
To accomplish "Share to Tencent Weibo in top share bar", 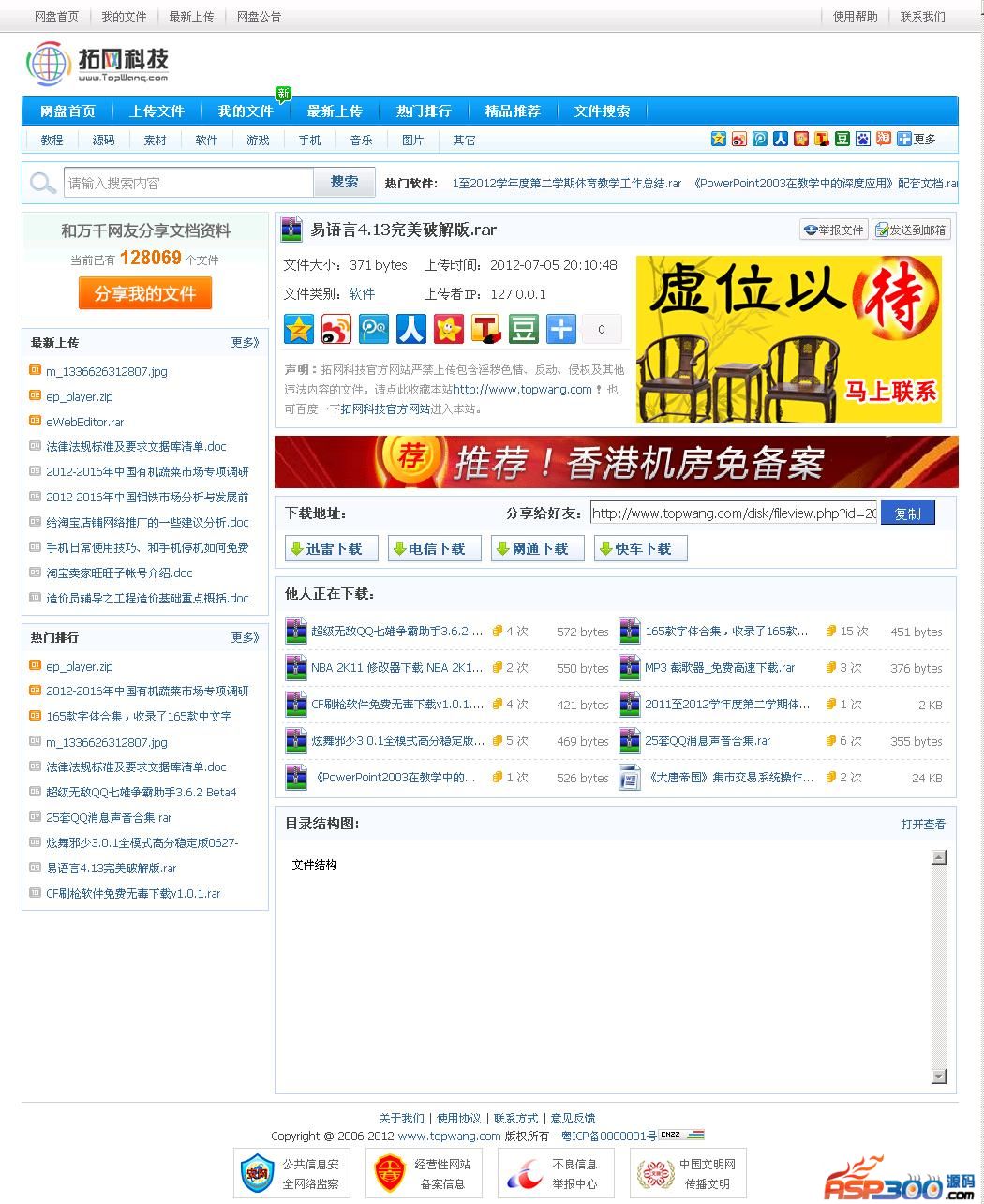I will (x=760, y=139).
